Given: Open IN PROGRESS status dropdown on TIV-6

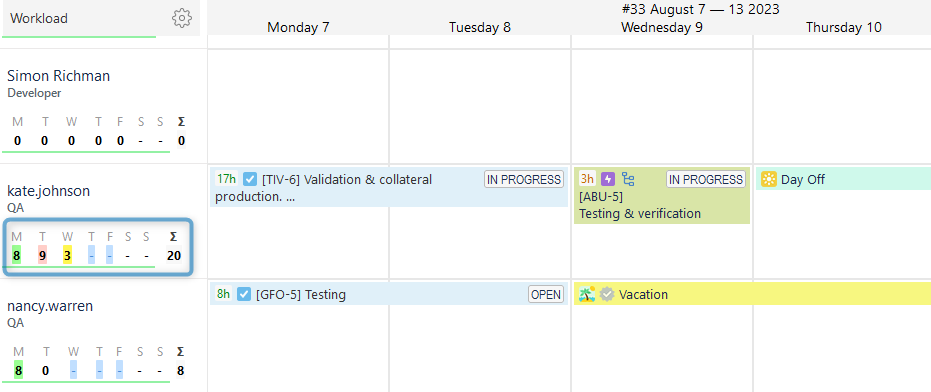Looking at the screenshot, I should 524,179.
